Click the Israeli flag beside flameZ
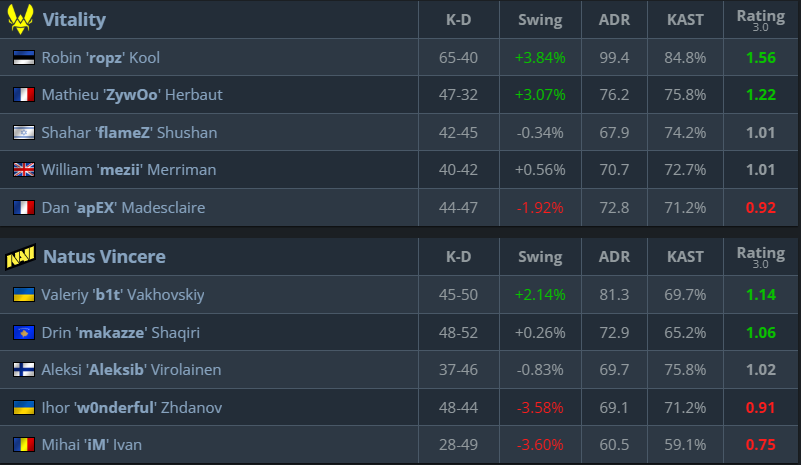 click(23, 133)
